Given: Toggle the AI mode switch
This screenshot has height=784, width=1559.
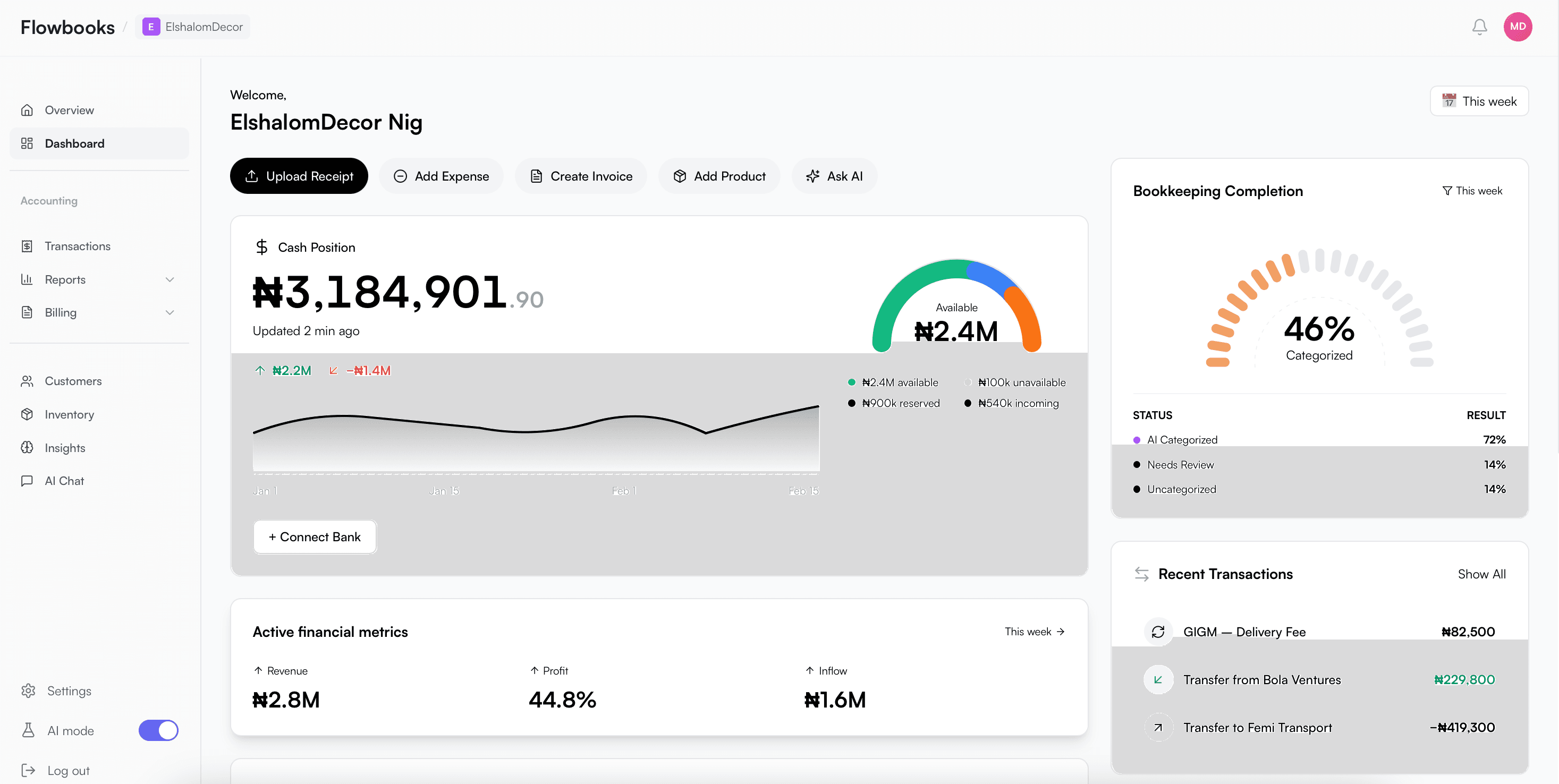Looking at the screenshot, I should click(x=158, y=730).
